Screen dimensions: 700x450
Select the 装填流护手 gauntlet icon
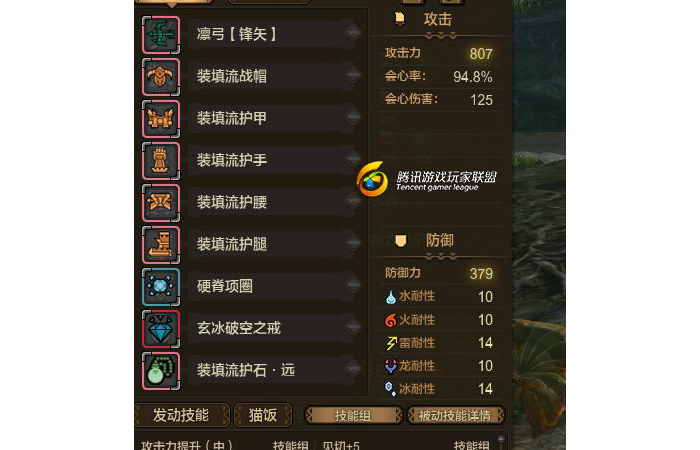point(161,161)
